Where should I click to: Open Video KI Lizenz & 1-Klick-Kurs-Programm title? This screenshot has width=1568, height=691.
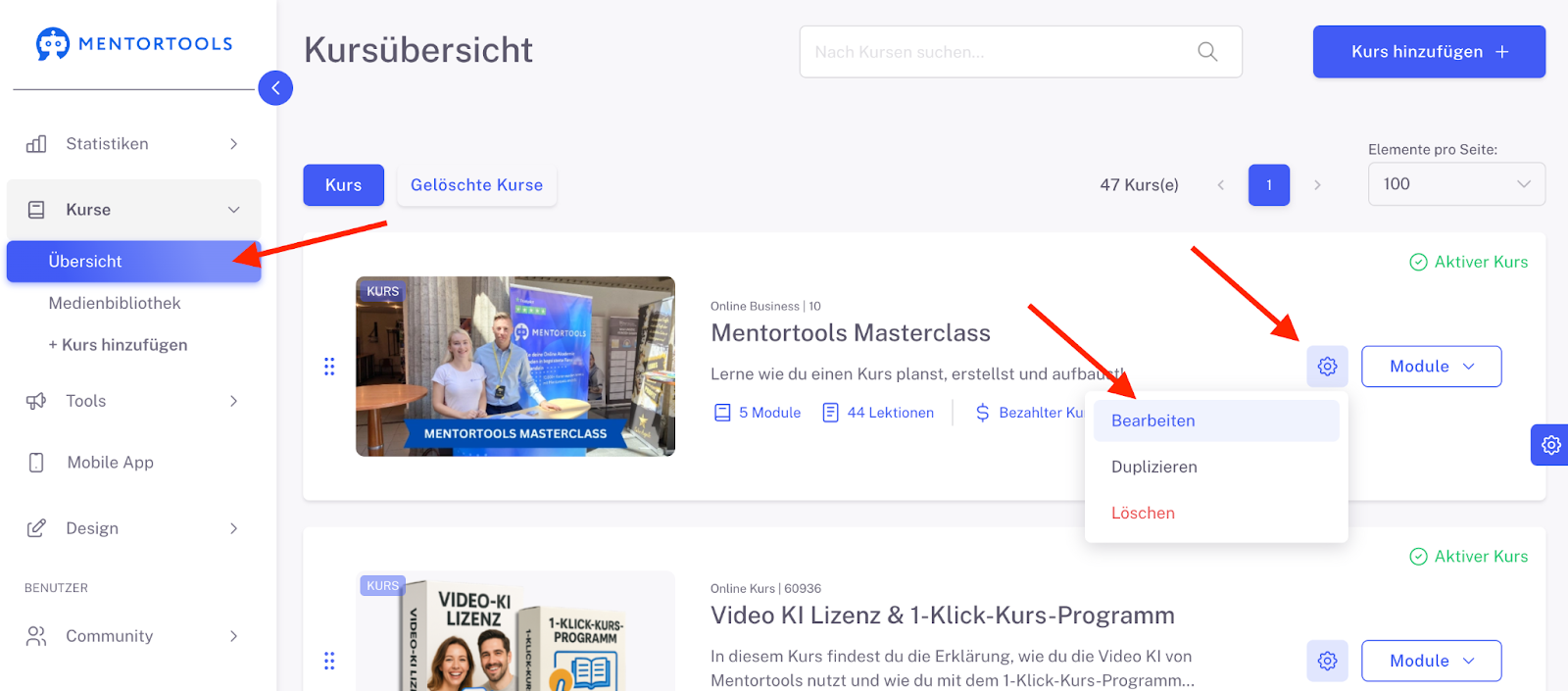[x=943, y=616]
